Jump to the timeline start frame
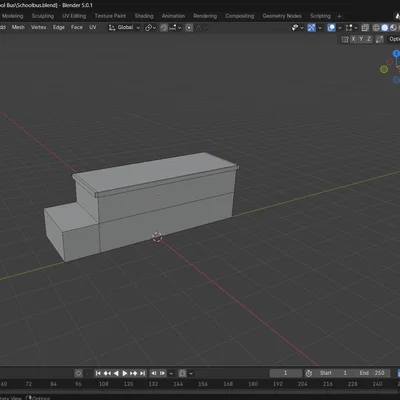This screenshot has height=400, width=400. click(98, 373)
